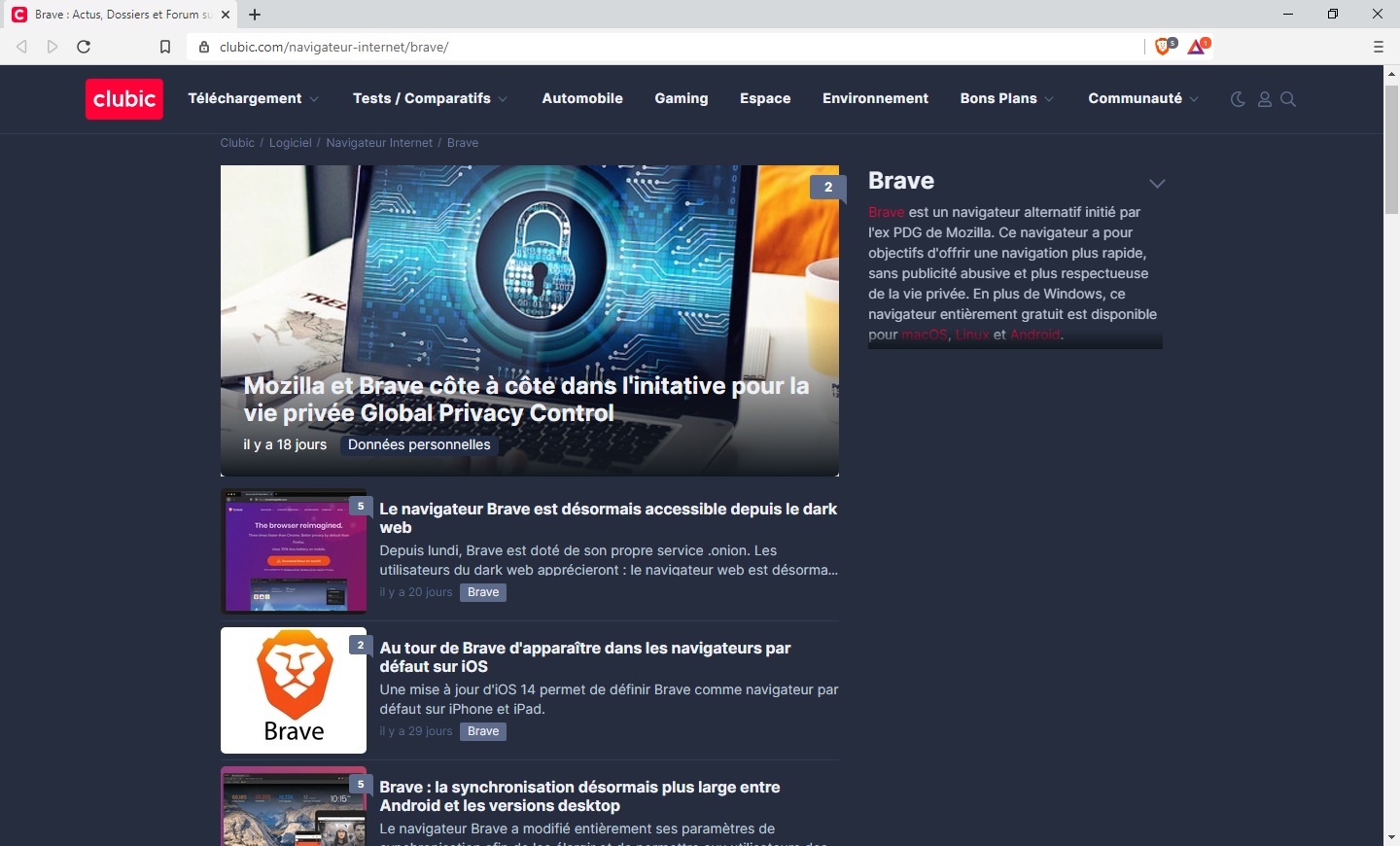Image resolution: width=1400 pixels, height=846 pixels.
Task: Expand the Brave description chevron
Action: (1157, 184)
